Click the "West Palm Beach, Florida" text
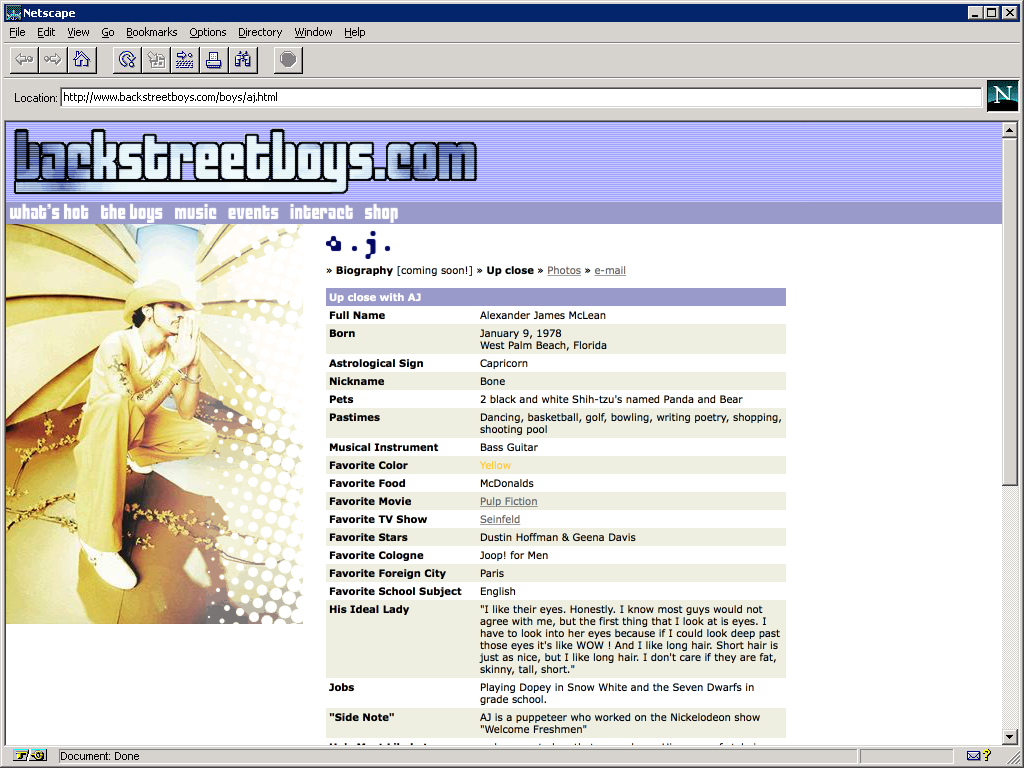The image size is (1024, 768). pyautogui.click(x=543, y=345)
